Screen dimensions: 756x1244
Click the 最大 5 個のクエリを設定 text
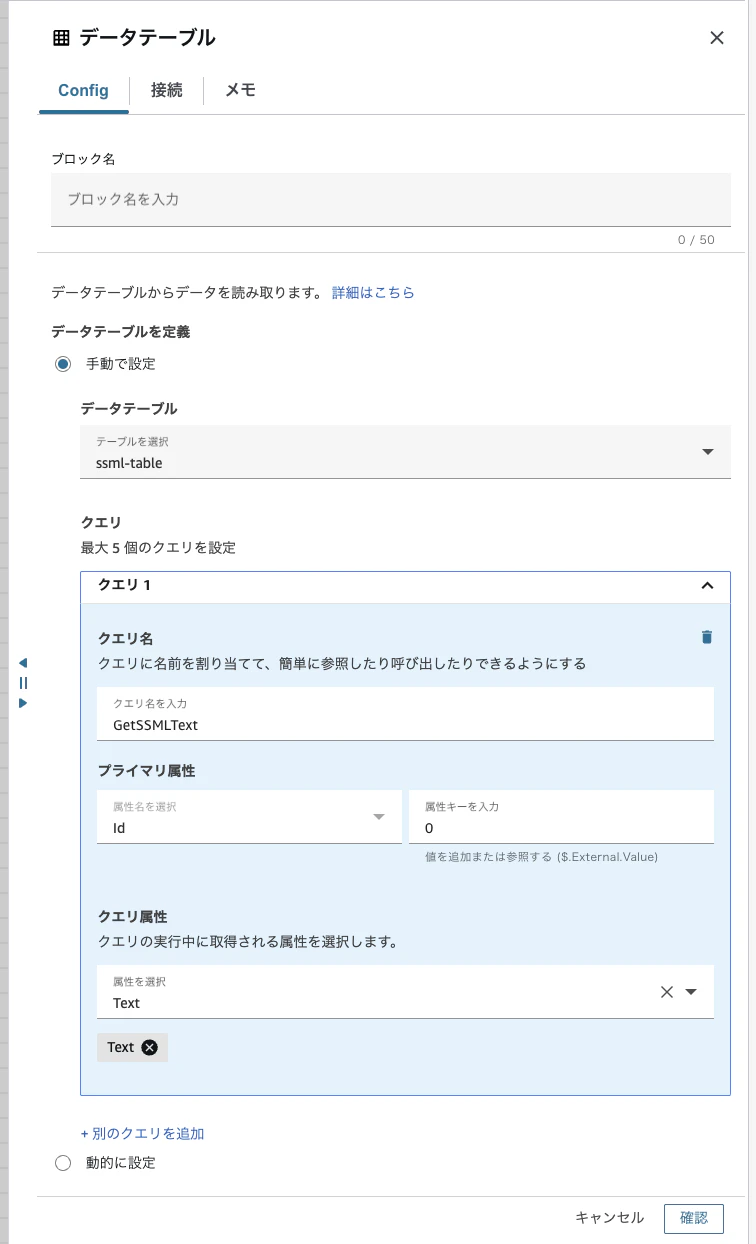click(158, 548)
